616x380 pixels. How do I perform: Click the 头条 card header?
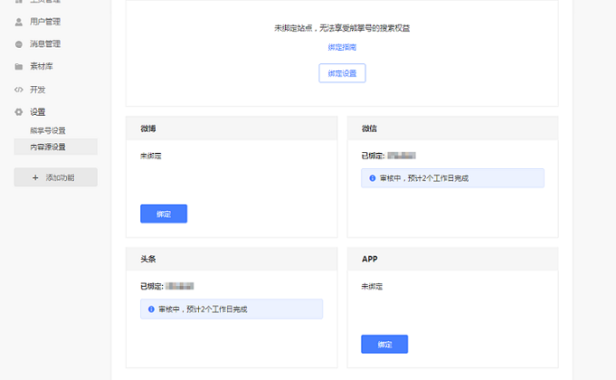(x=232, y=259)
